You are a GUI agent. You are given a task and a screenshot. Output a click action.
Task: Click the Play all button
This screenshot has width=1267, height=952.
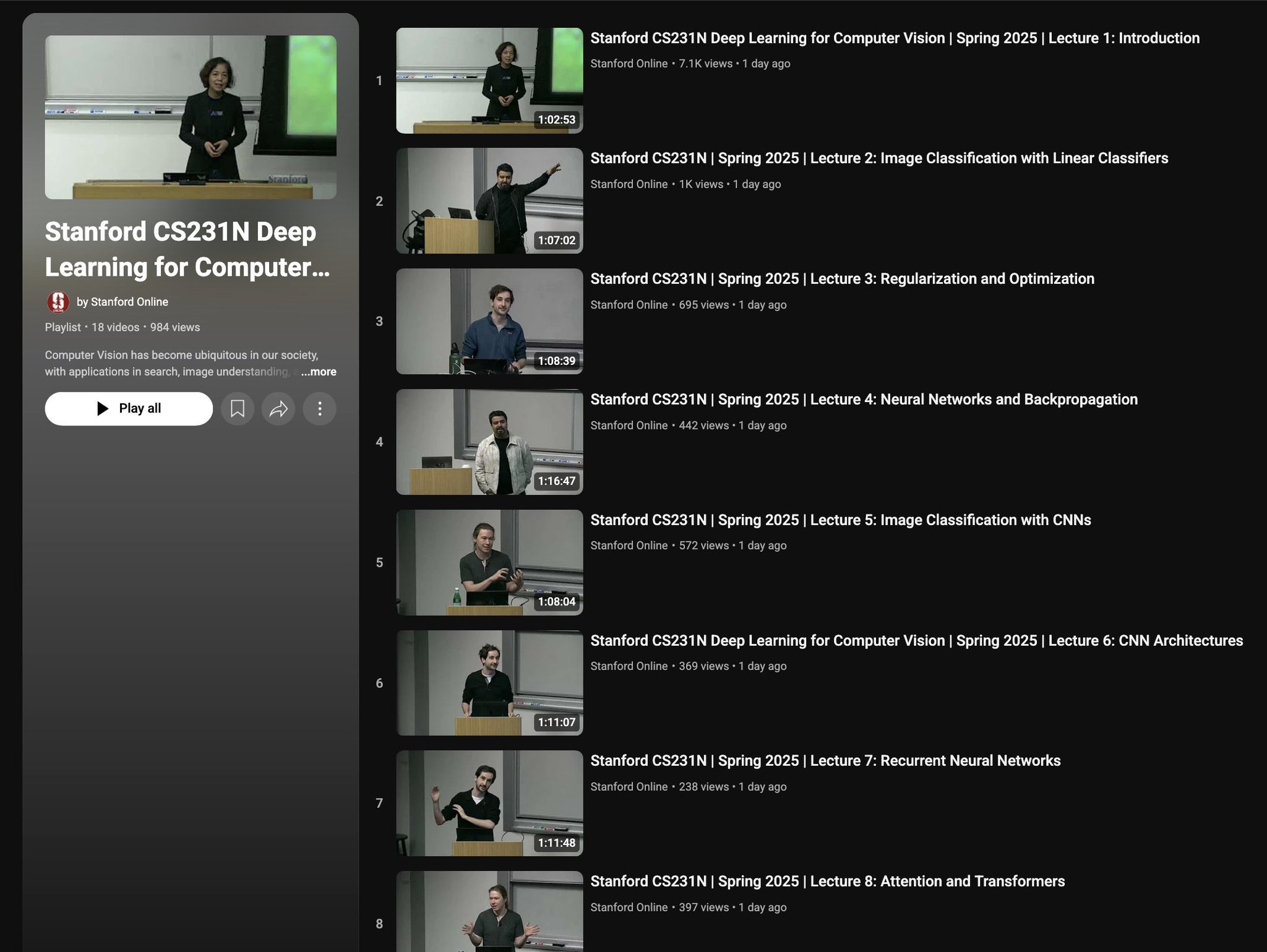tap(129, 408)
